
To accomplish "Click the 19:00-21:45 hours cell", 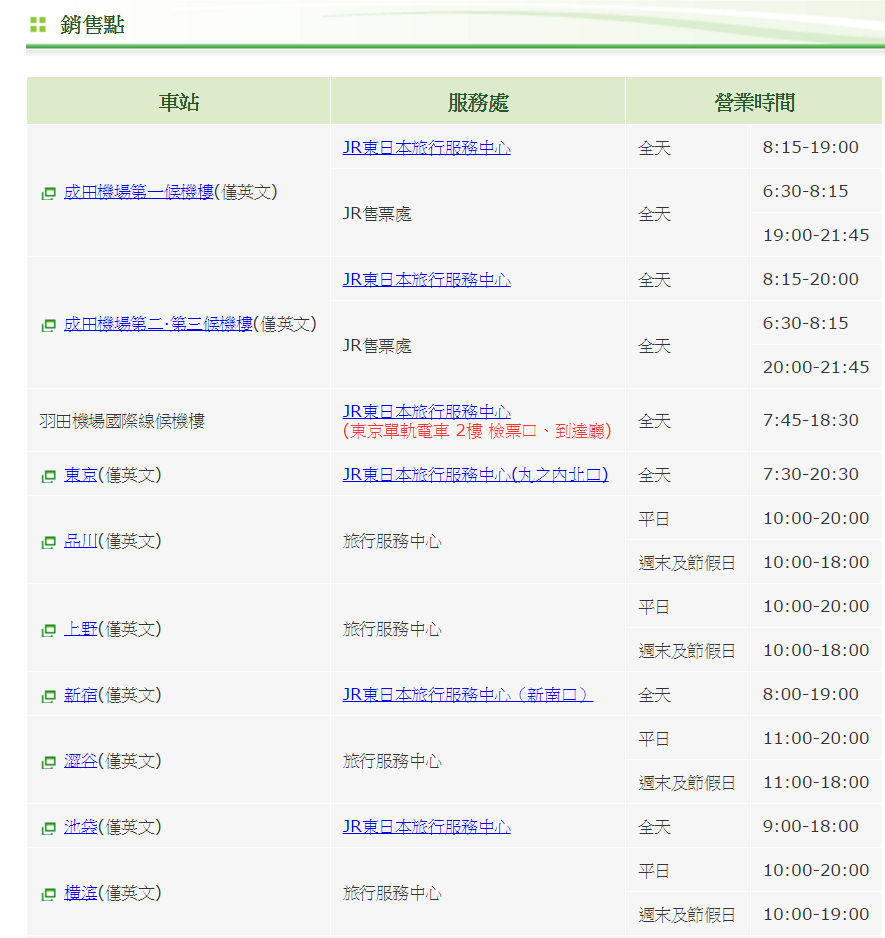I will [x=816, y=235].
